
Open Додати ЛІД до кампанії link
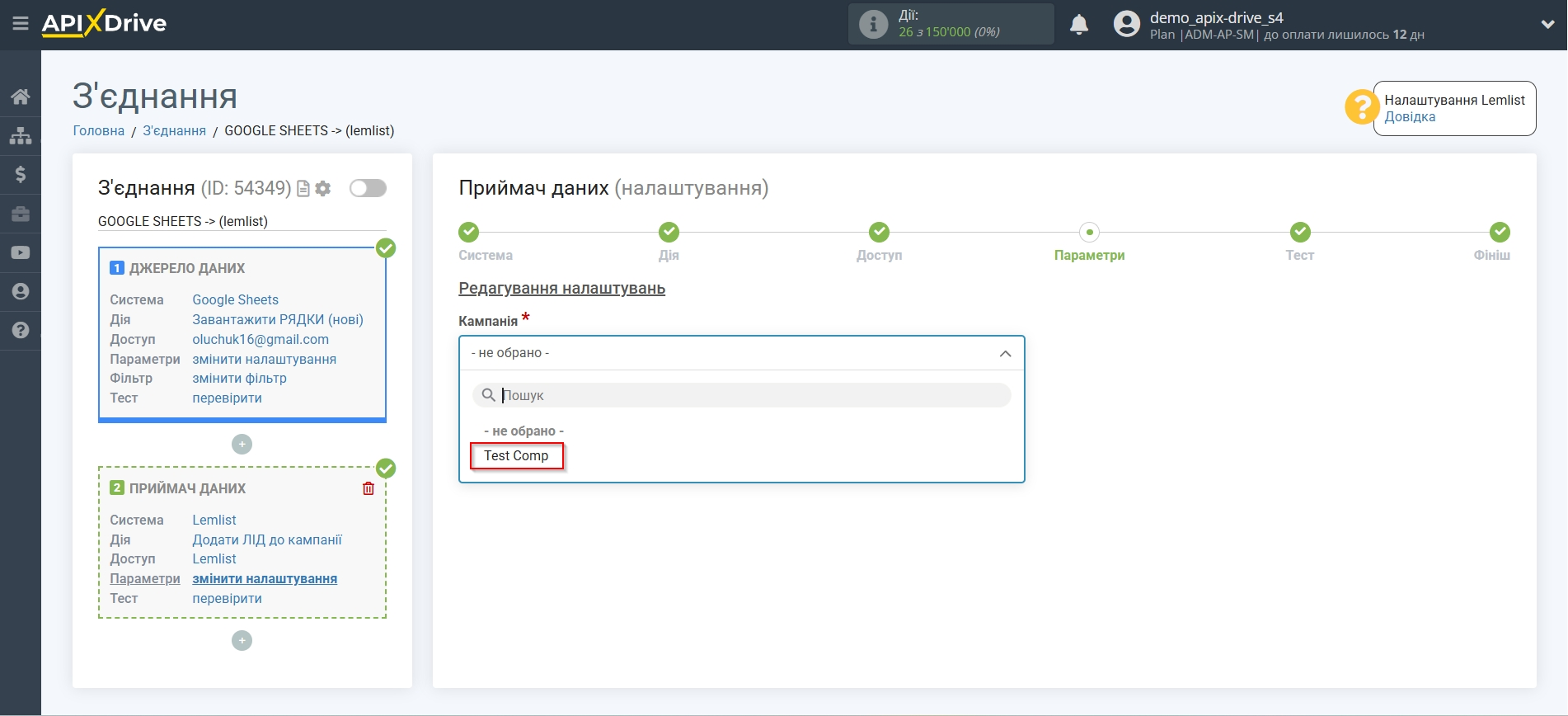coord(267,540)
